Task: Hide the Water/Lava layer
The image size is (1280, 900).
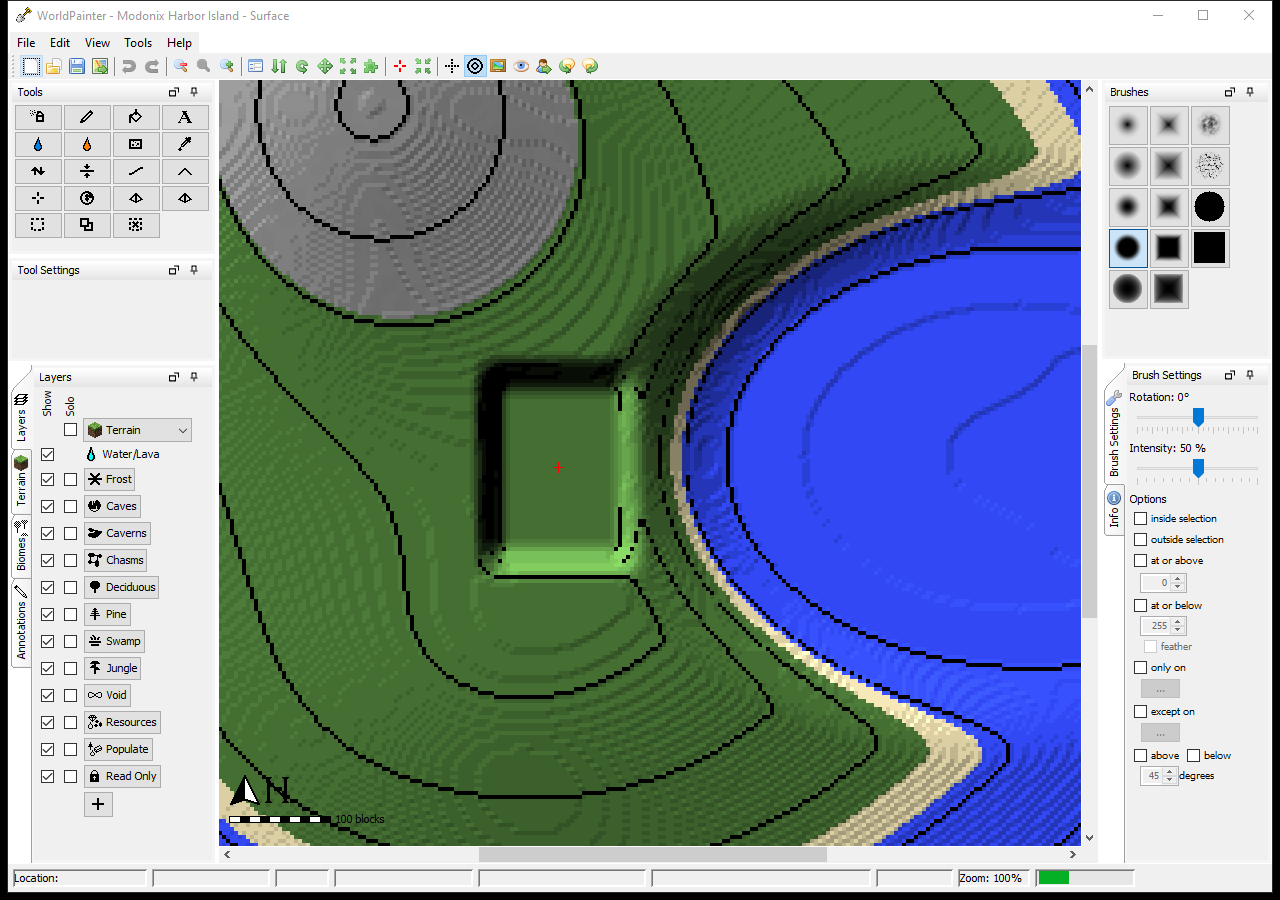Action: tap(47, 454)
